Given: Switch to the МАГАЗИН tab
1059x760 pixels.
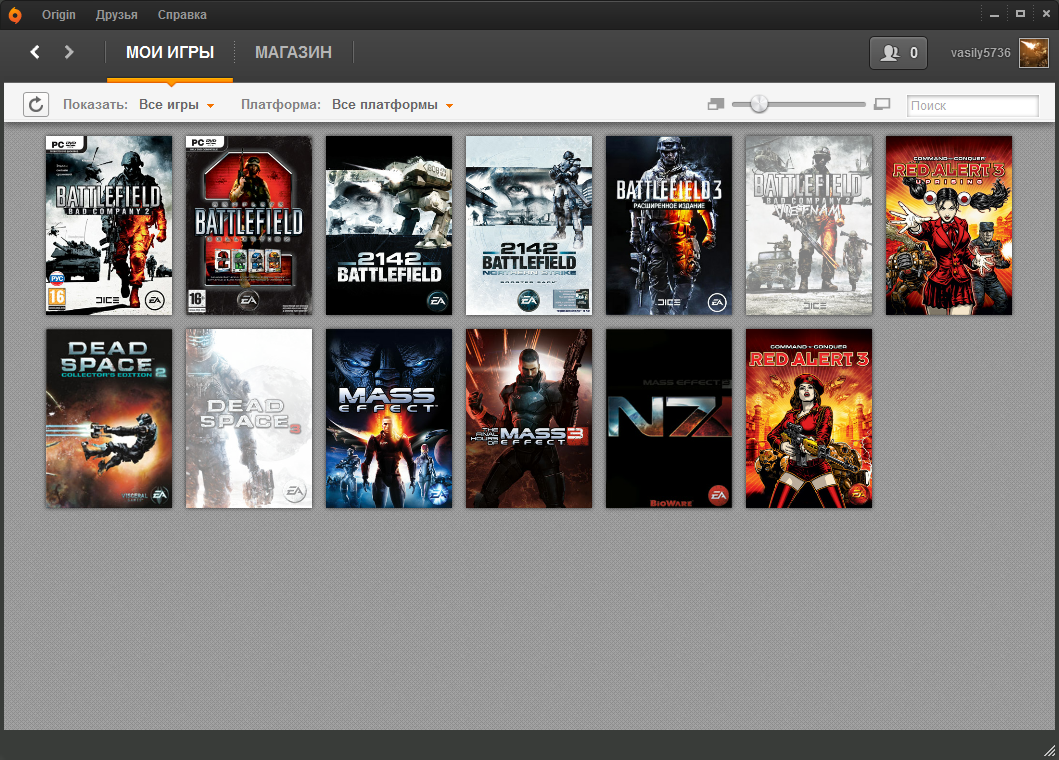Looking at the screenshot, I should point(293,52).
